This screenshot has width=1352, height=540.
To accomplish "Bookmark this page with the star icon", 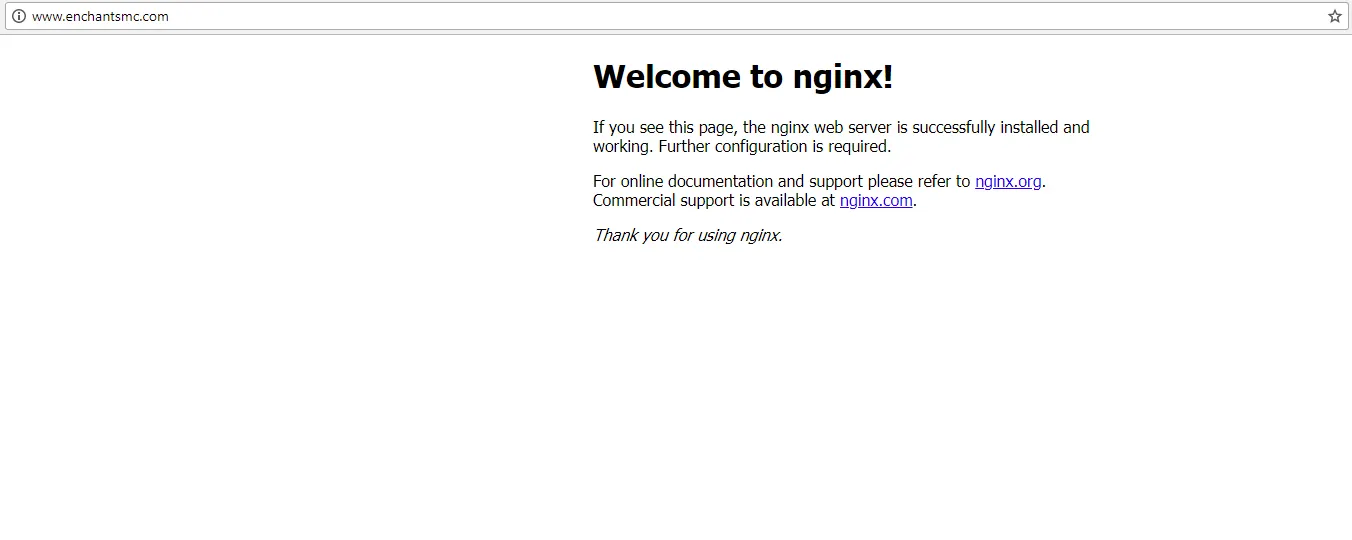I will (x=1334, y=16).
